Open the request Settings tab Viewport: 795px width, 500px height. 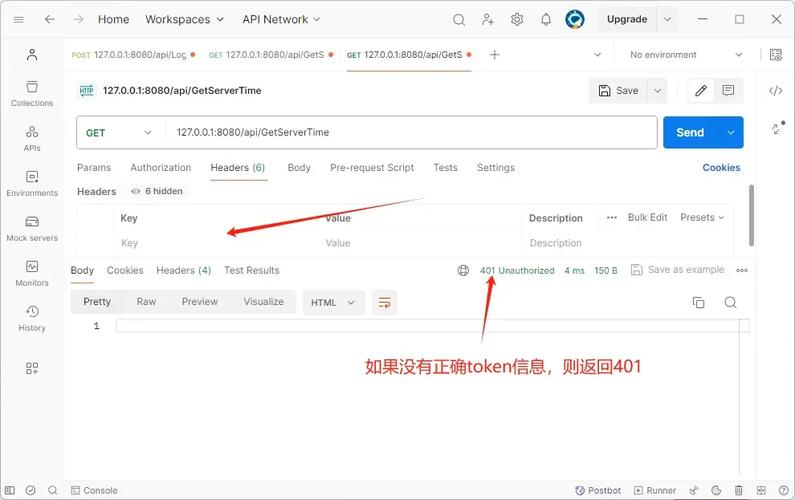point(495,167)
